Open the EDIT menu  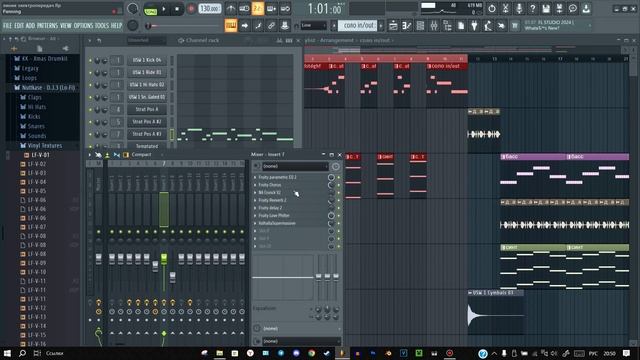click(x=19, y=26)
